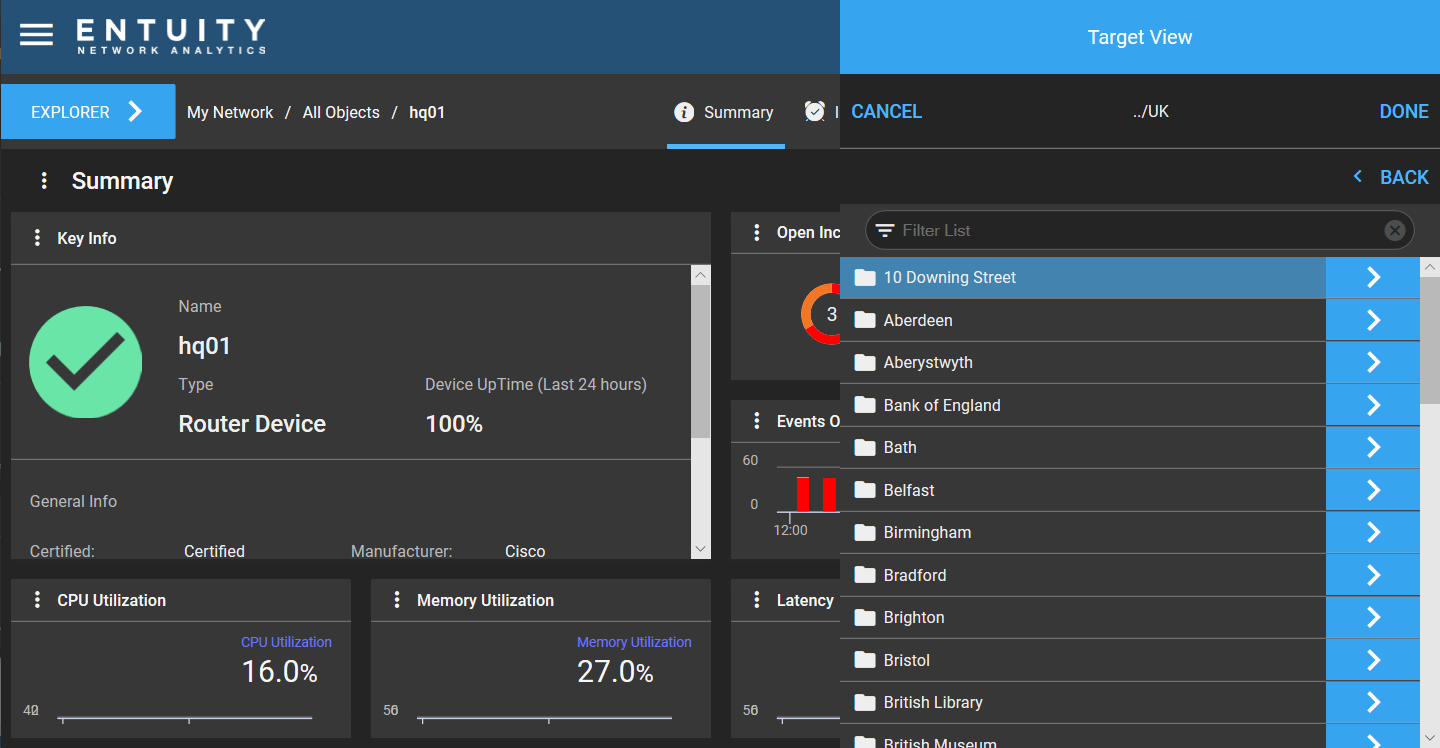Viewport: 1440px width, 748px height.
Task: Open the Events Over Time panel menu
Action: [x=756, y=421]
